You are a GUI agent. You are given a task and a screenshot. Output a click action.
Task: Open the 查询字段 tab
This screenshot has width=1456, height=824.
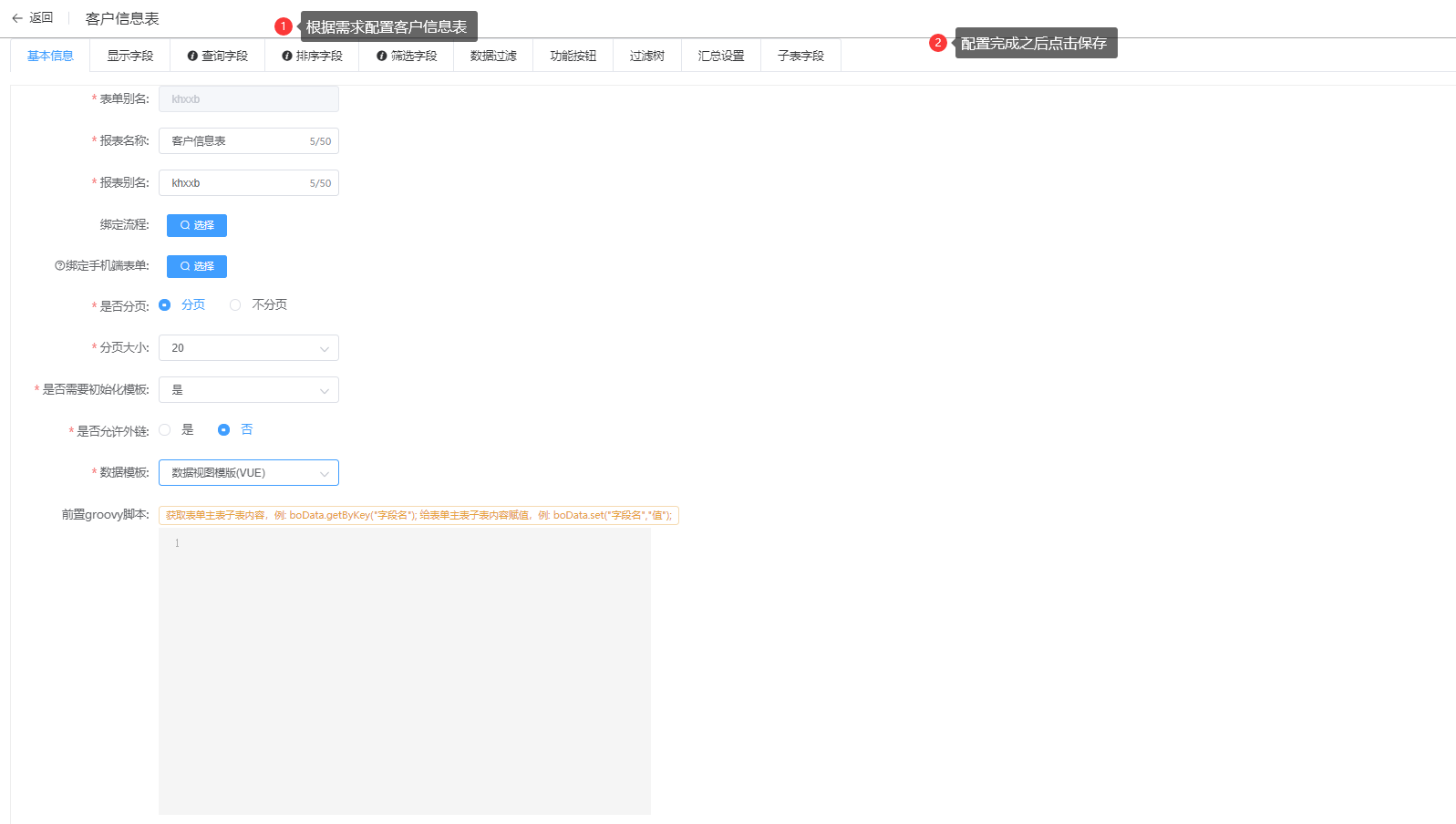(x=218, y=56)
